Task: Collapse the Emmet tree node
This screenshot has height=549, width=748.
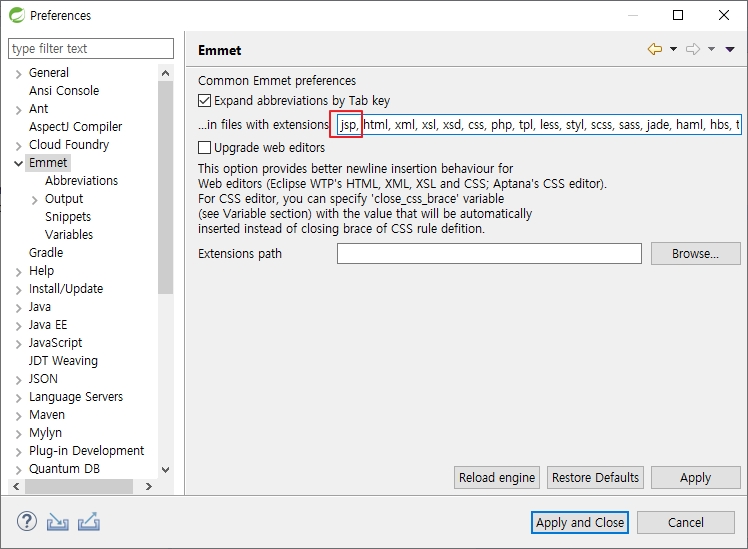Action: 19,164
